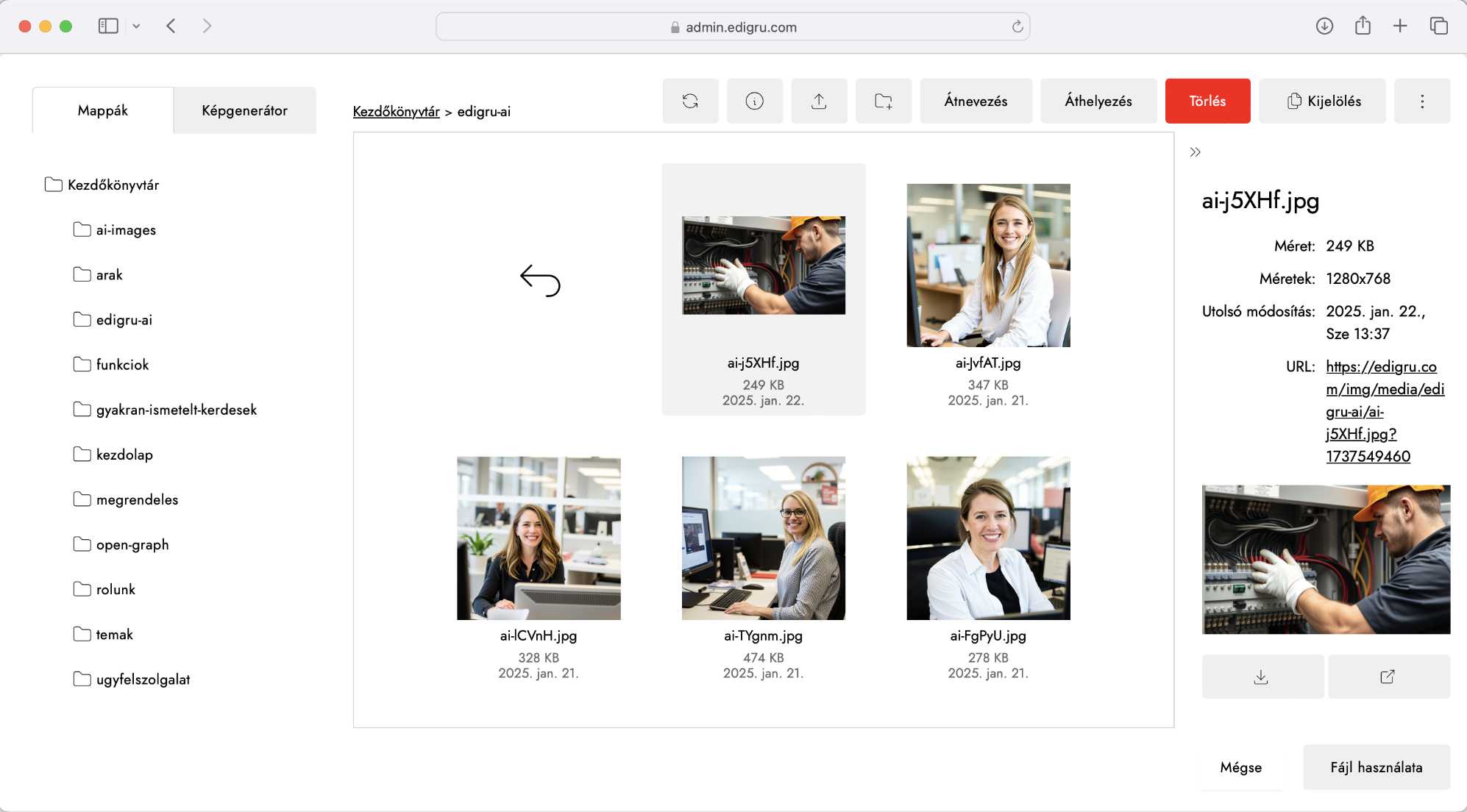Confirm with the Fájl használata button
The width and height of the screenshot is (1467, 812).
click(1377, 766)
